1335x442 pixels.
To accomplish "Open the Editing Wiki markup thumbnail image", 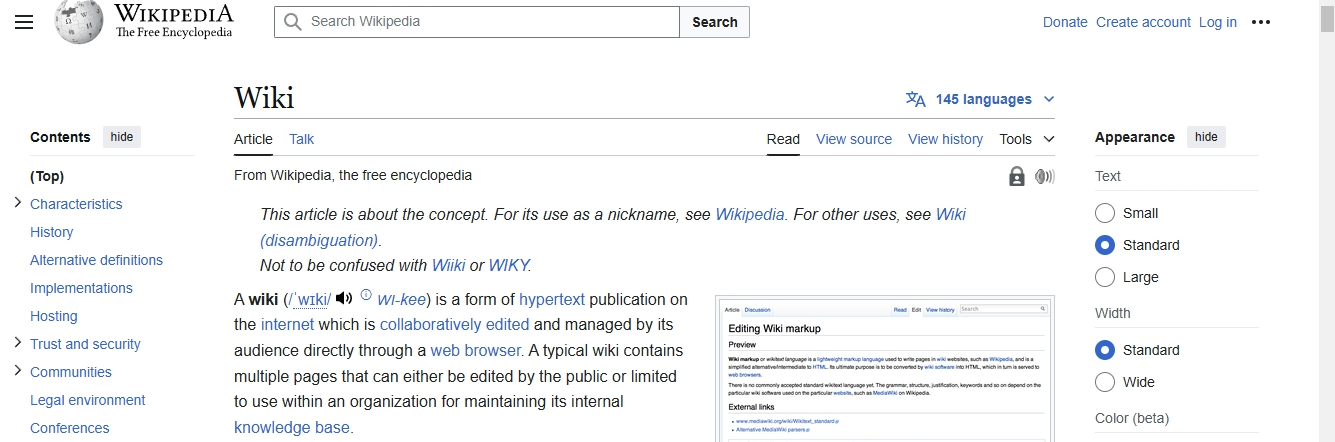I will pos(885,370).
